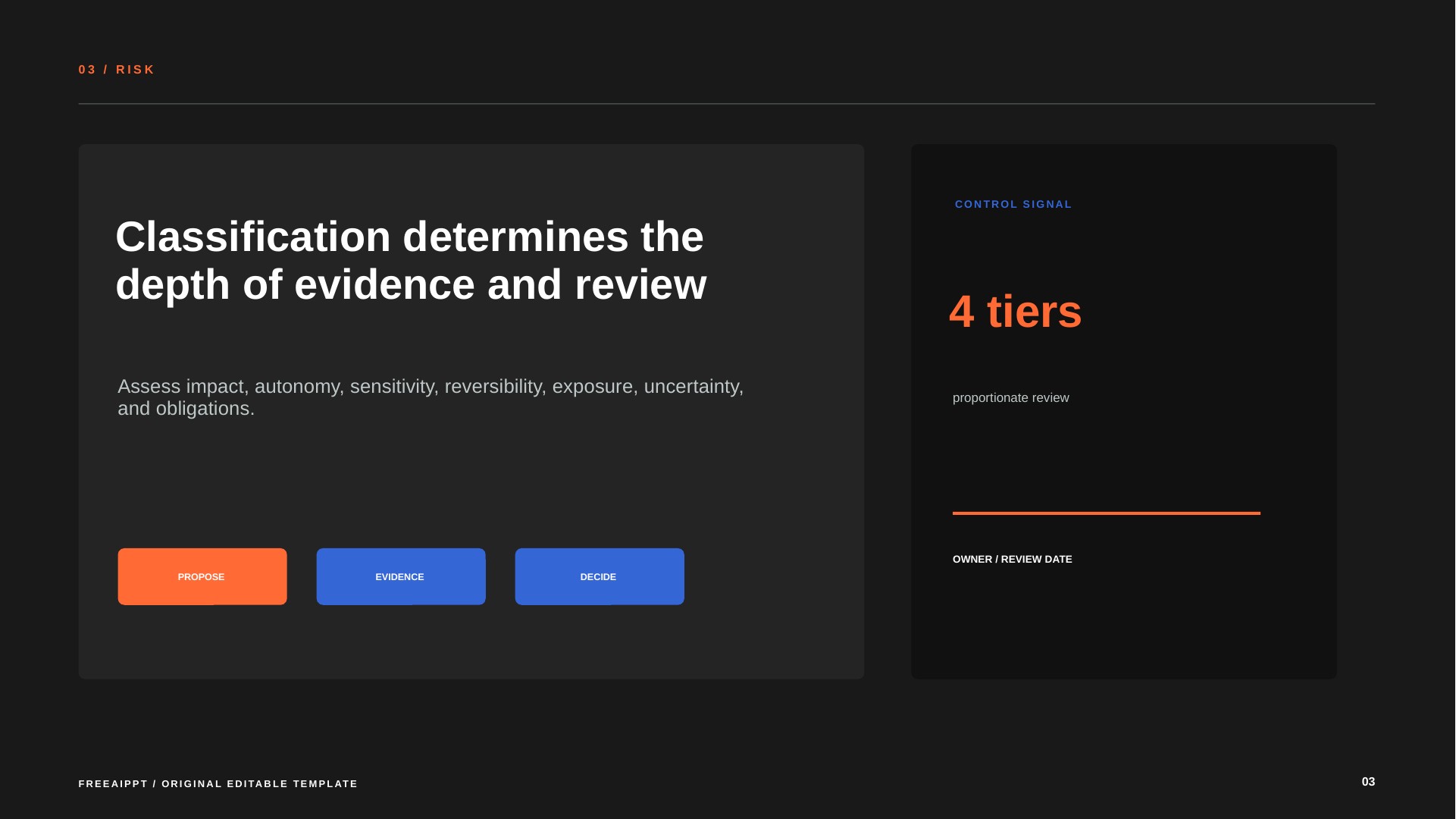This screenshot has height=819, width=1456.
Task: Select the blue EVIDENCE button
Action: click(401, 576)
